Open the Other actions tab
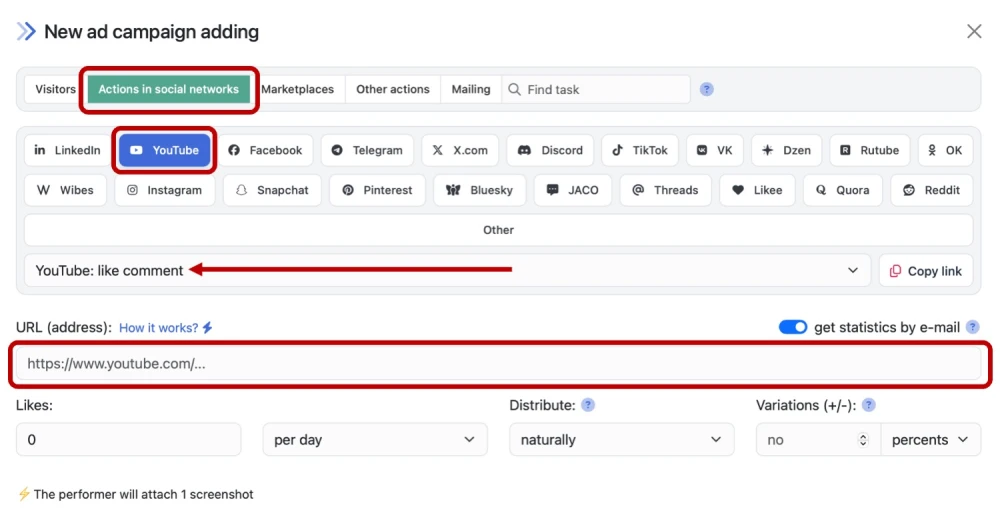The width and height of the screenshot is (1000, 515). point(393,89)
